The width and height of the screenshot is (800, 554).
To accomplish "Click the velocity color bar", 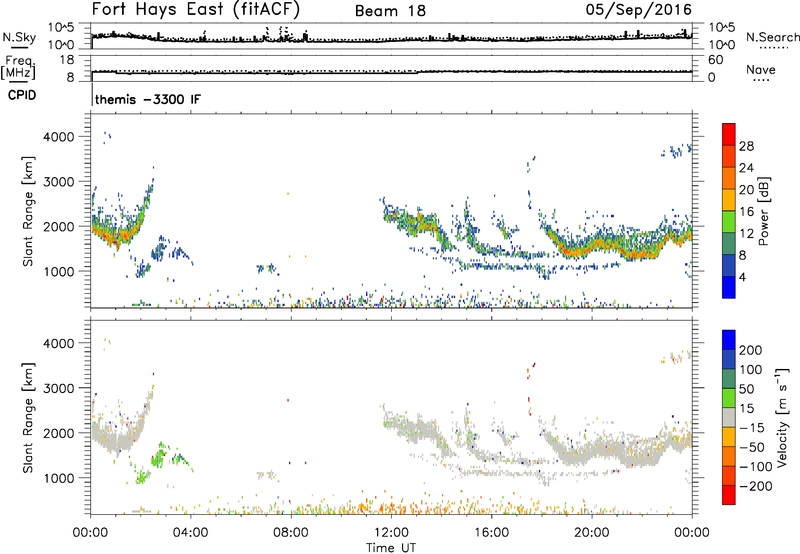I will 729,417.
